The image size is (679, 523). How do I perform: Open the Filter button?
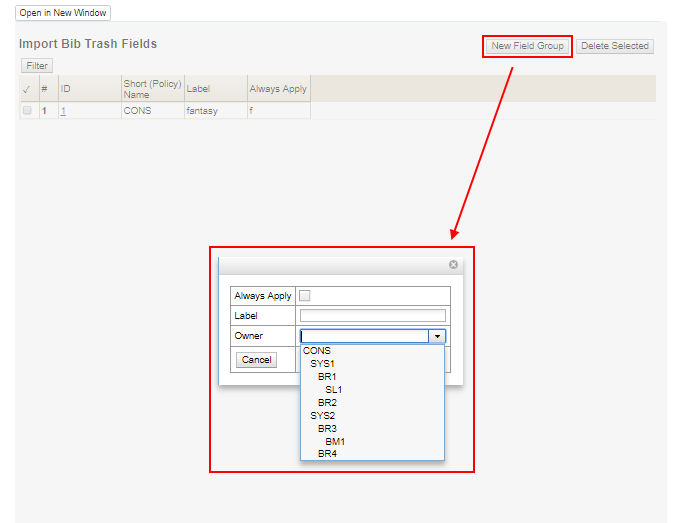37,66
